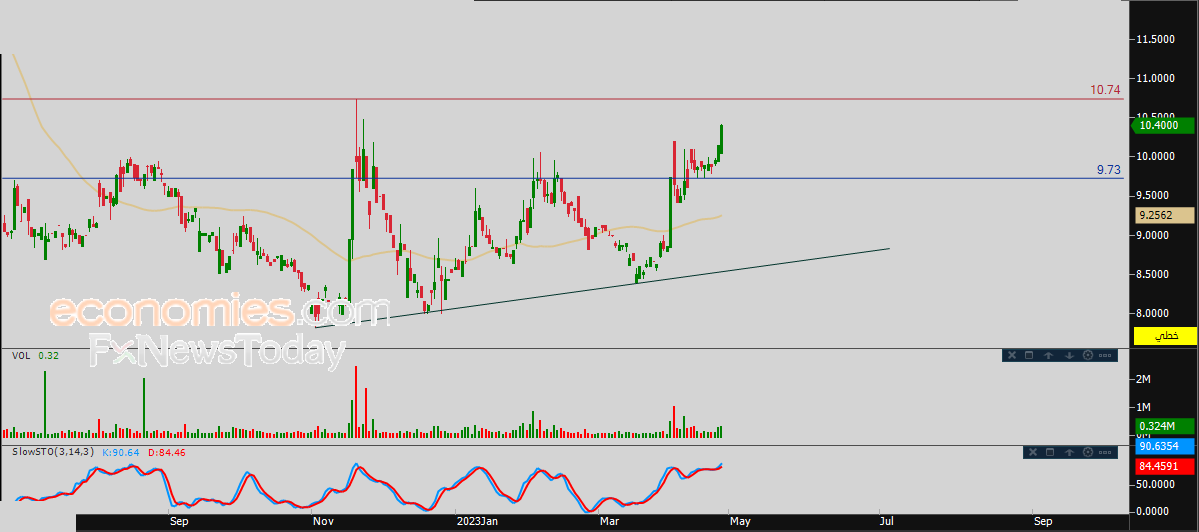Select the yellow scale type button
Image resolution: width=1199 pixels, height=532 pixels.
(x=1165, y=336)
